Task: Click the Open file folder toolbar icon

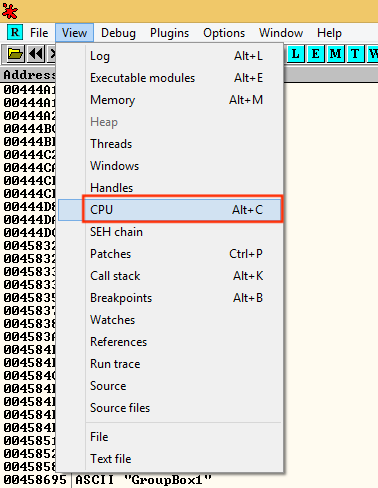Action: pyautogui.click(x=15, y=54)
